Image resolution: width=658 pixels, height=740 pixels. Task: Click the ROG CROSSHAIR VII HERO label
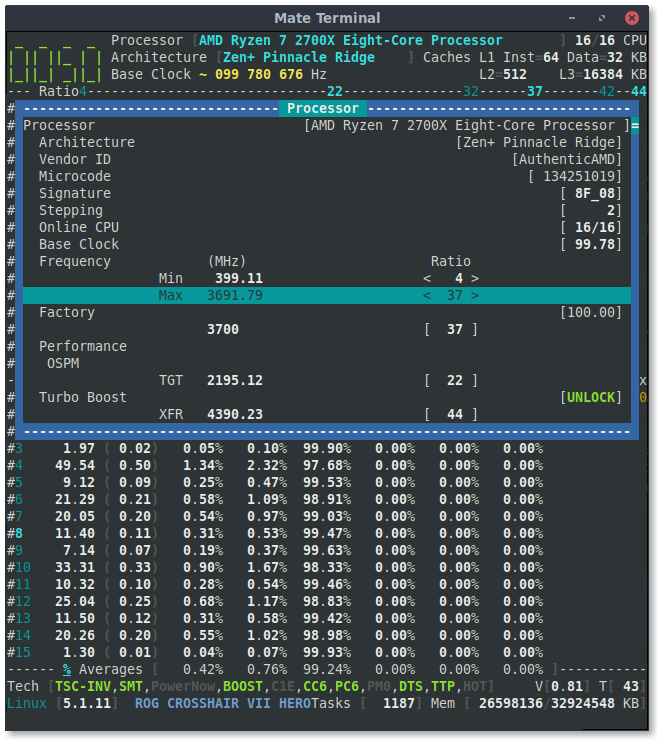coord(223,703)
